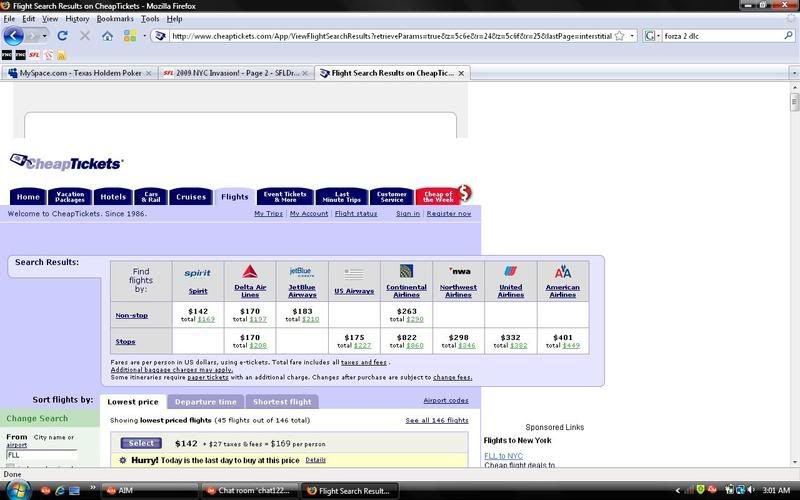Click the site favicon beside the URL
Image resolution: width=800 pixels, height=500 pixels.
click(160, 36)
